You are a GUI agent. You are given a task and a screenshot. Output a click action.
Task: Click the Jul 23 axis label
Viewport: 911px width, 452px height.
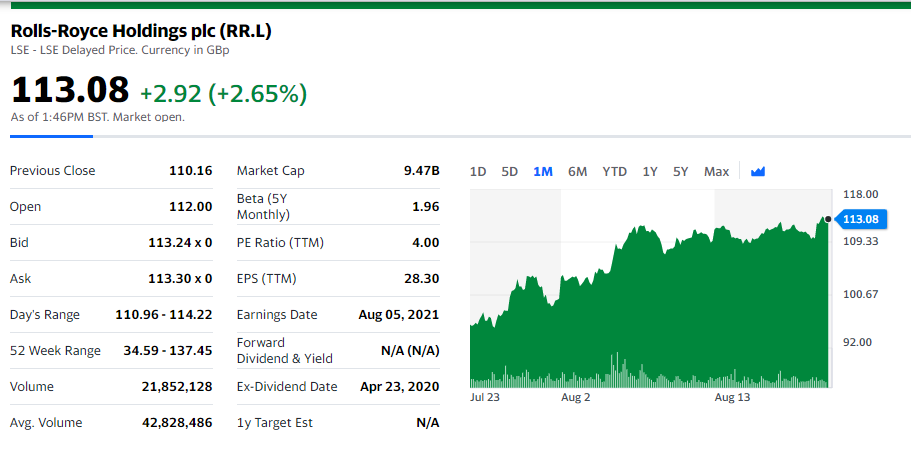pyautogui.click(x=485, y=398)
